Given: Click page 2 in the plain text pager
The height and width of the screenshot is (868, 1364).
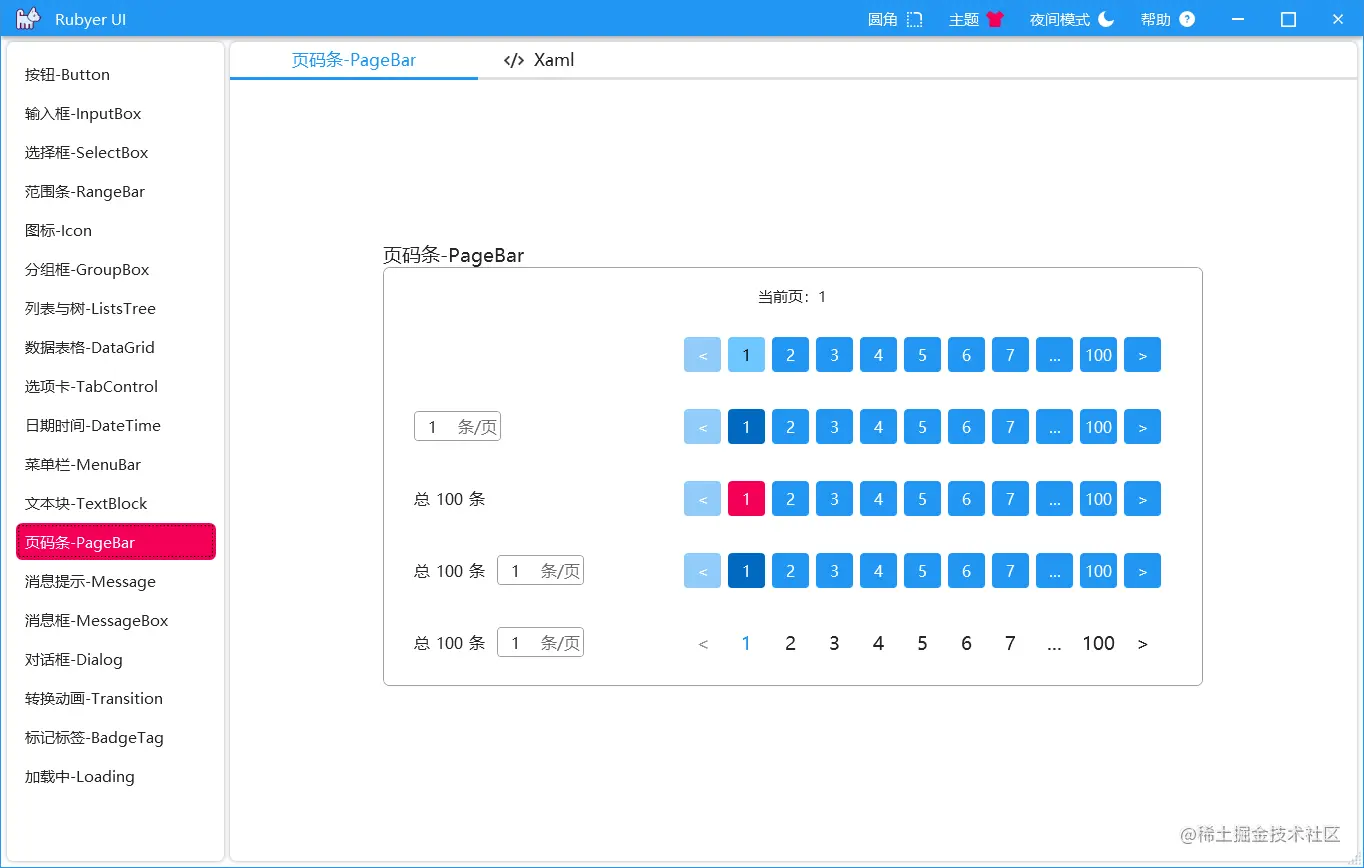Looking at the screenshot, I should point(790,643).
